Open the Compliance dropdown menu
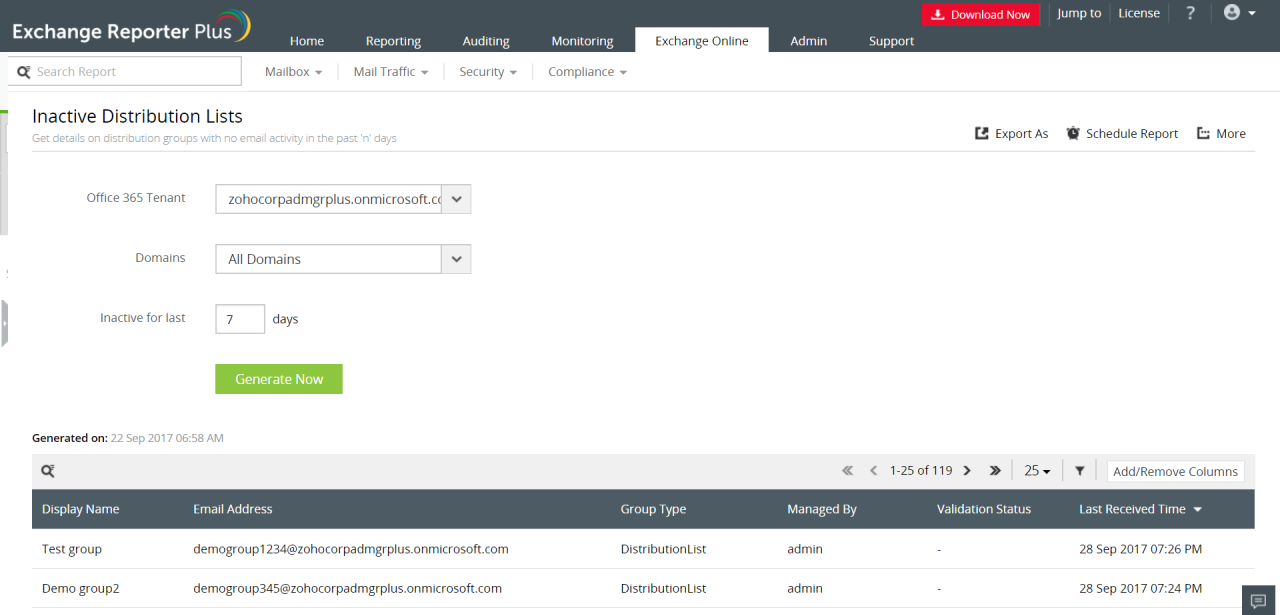Screen dimensions: 1280x615 click(588, 72)
